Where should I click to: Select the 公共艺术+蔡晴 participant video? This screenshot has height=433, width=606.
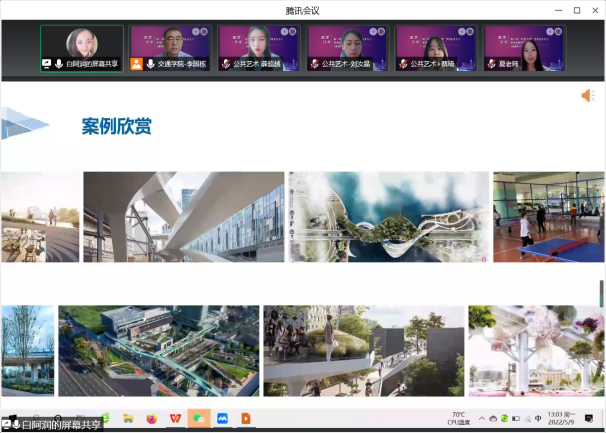436,48
